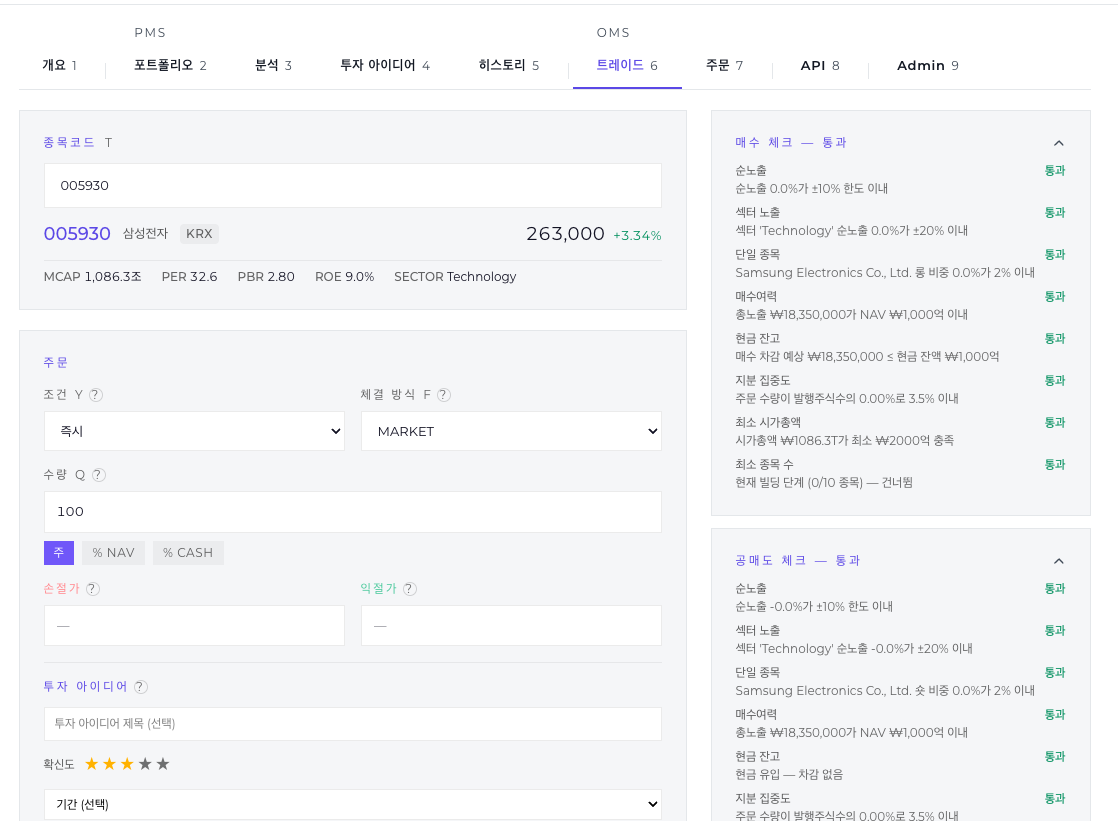Viewport: 1118px width, 821px height.
Task: Click the 매수 체크 — 통과 heading
Action: pos(791,143)
